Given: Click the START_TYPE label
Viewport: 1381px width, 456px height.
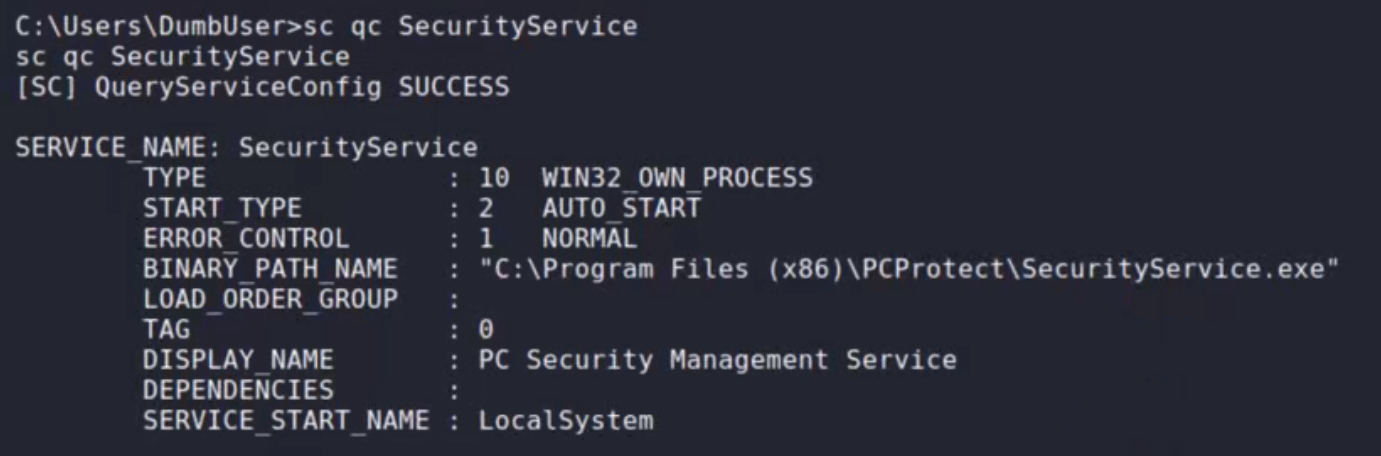Looking at the screenshot, I should 222,209.
